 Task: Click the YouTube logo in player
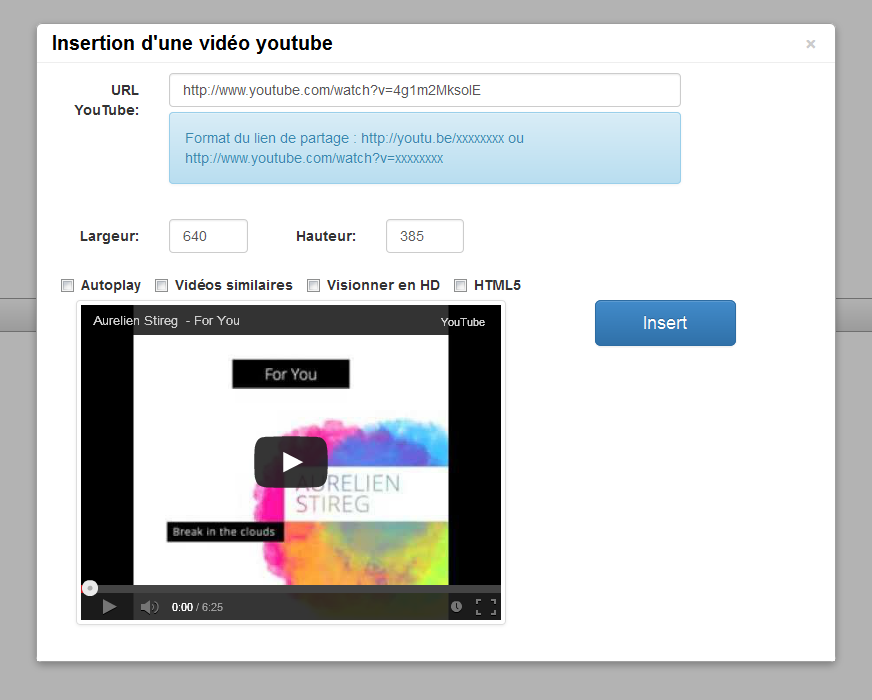point(463,322)
